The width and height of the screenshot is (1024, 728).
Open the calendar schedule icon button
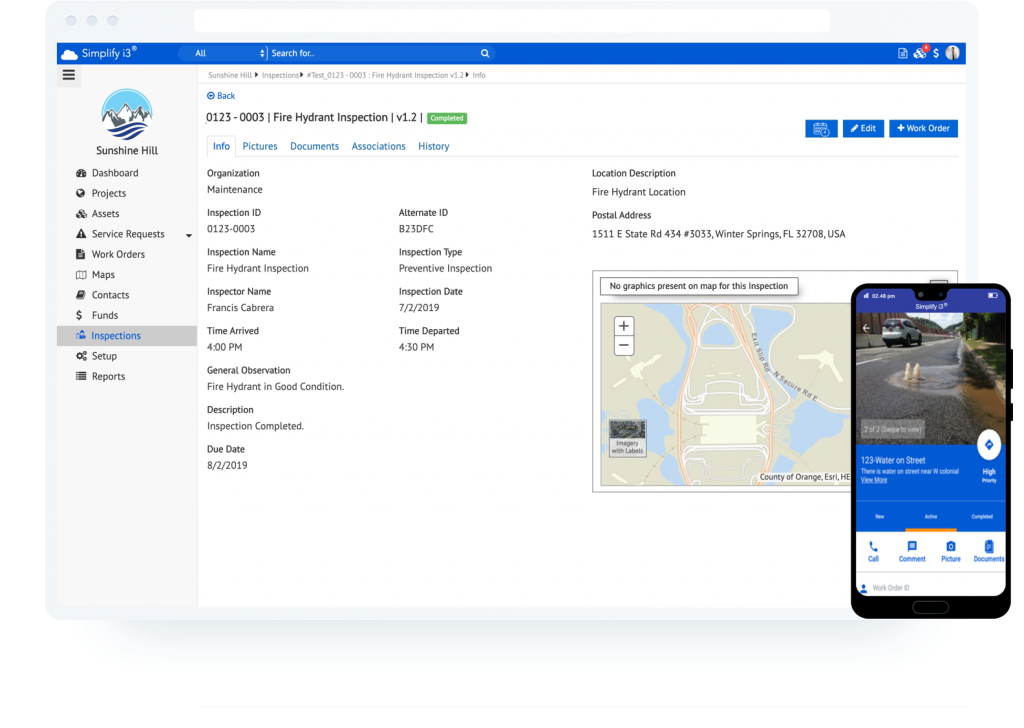click(x=821, y=128)
